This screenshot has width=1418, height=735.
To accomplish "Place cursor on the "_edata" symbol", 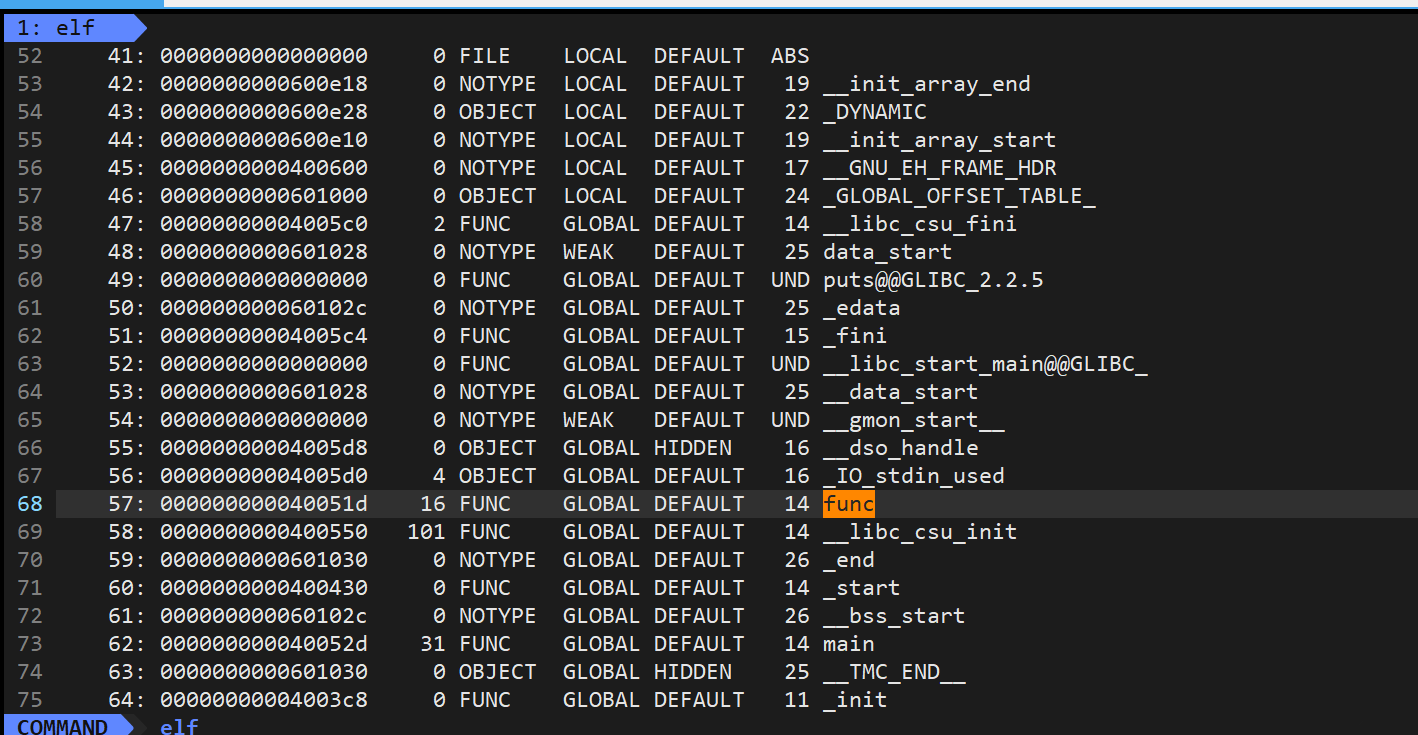I will [x=862, y=308].
